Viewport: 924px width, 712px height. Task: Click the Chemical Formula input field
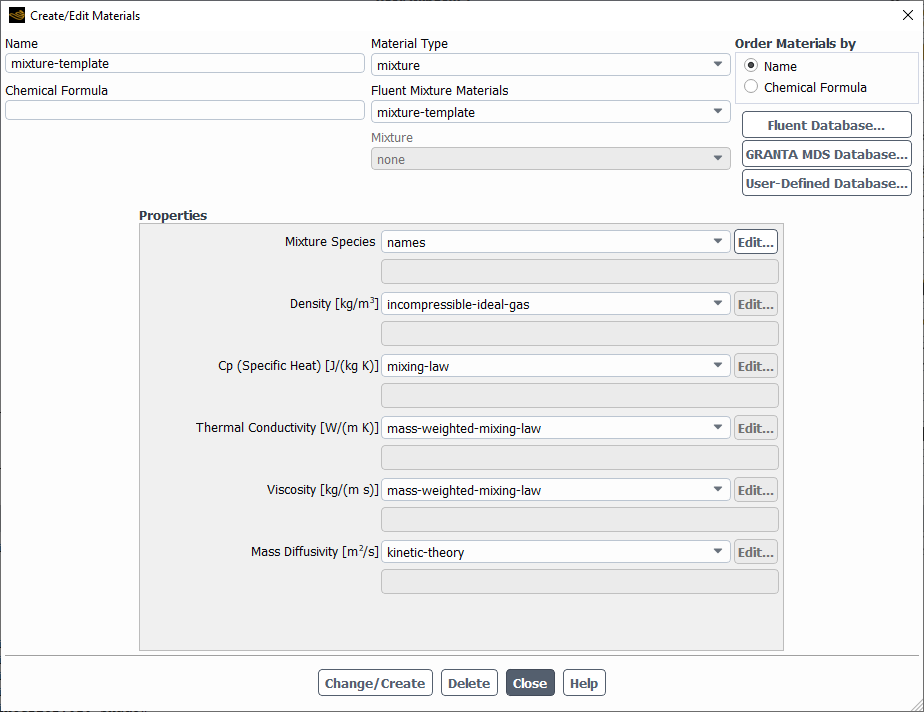(x=185, y=110)
